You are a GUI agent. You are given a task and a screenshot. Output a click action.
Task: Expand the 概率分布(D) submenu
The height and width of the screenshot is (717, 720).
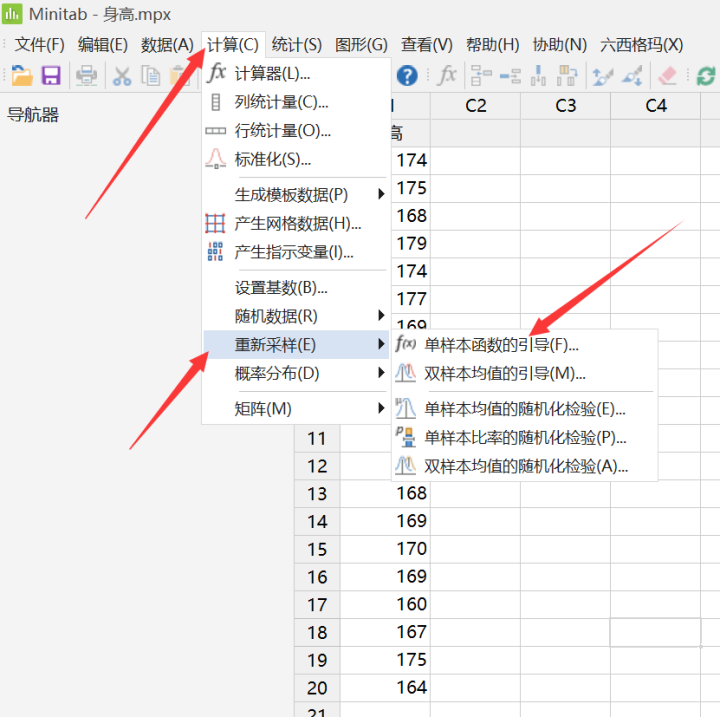pyautogui.click(x=296, y=373)
